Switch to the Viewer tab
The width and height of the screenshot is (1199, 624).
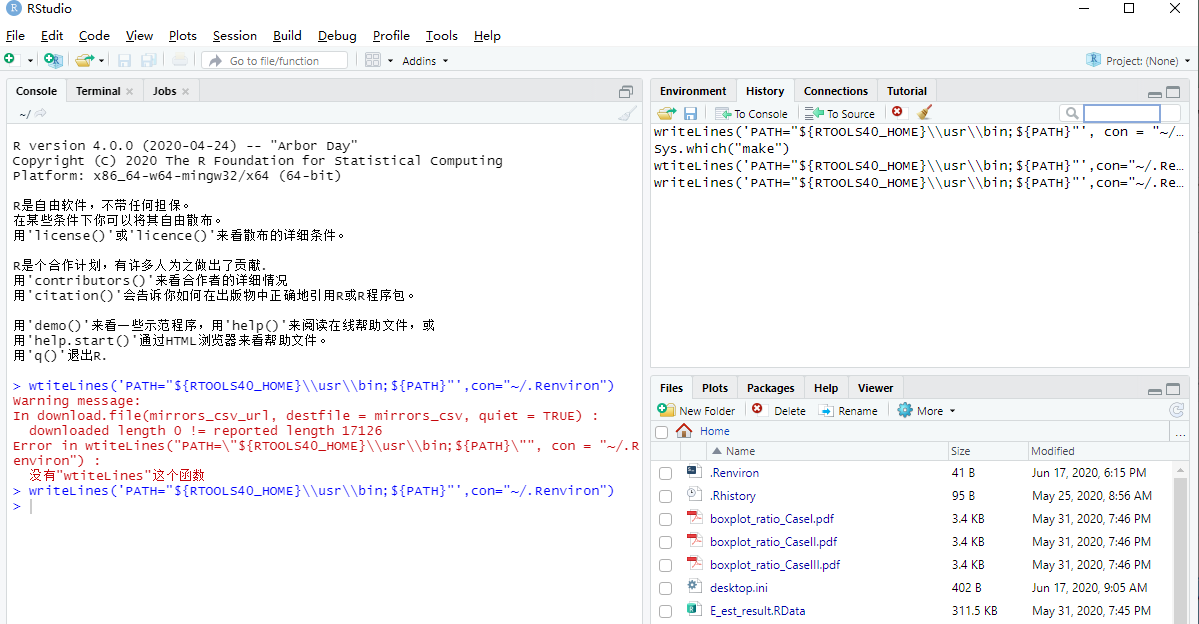point(875,388)
